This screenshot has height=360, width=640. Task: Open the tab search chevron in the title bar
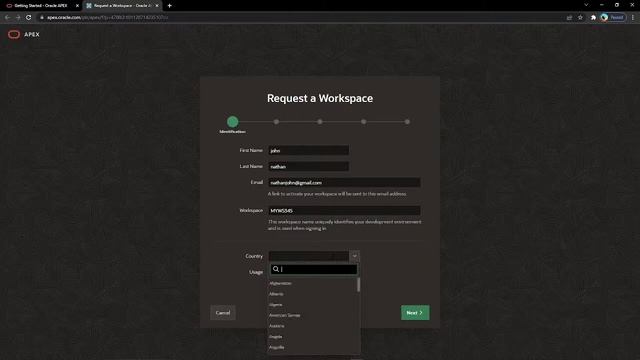pos(586,5)
